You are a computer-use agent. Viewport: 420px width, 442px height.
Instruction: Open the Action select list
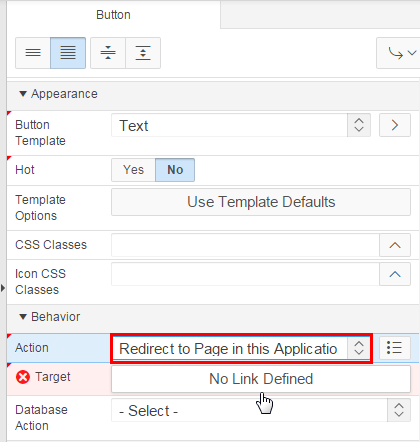(241, 348)
